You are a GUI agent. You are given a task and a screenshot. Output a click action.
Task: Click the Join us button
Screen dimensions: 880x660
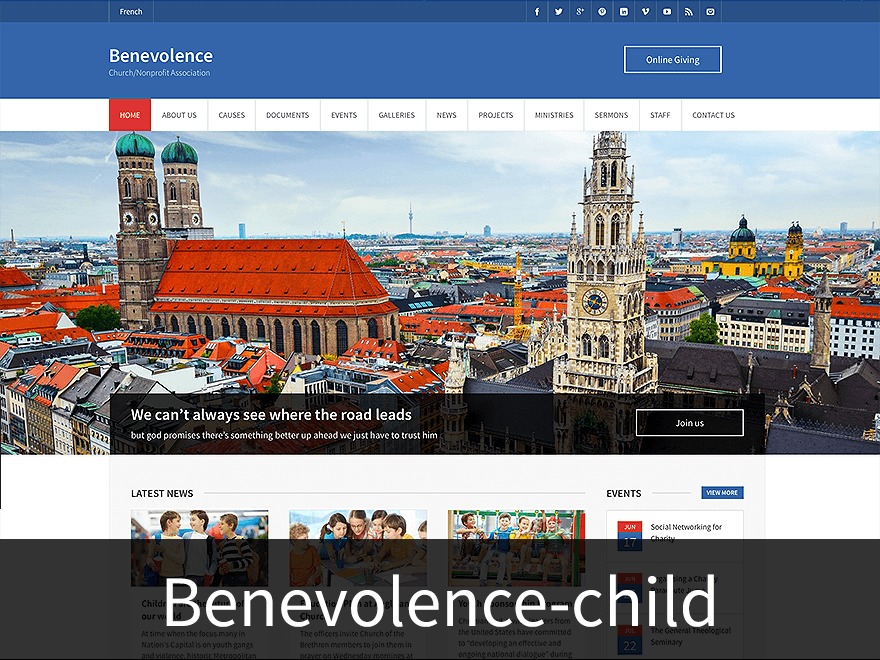[x=690, y=422]
